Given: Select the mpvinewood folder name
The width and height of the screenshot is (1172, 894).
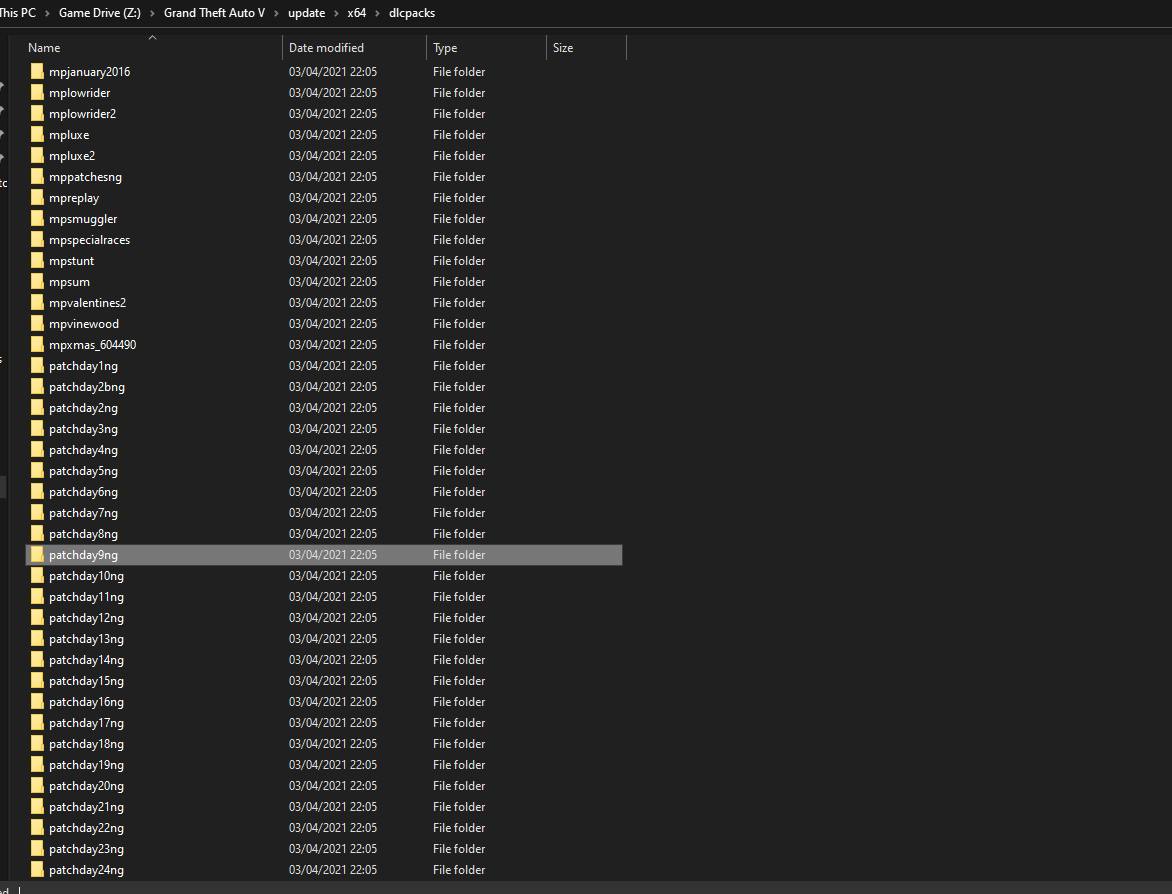Looking at the screenshot, I should pos(84,324).
